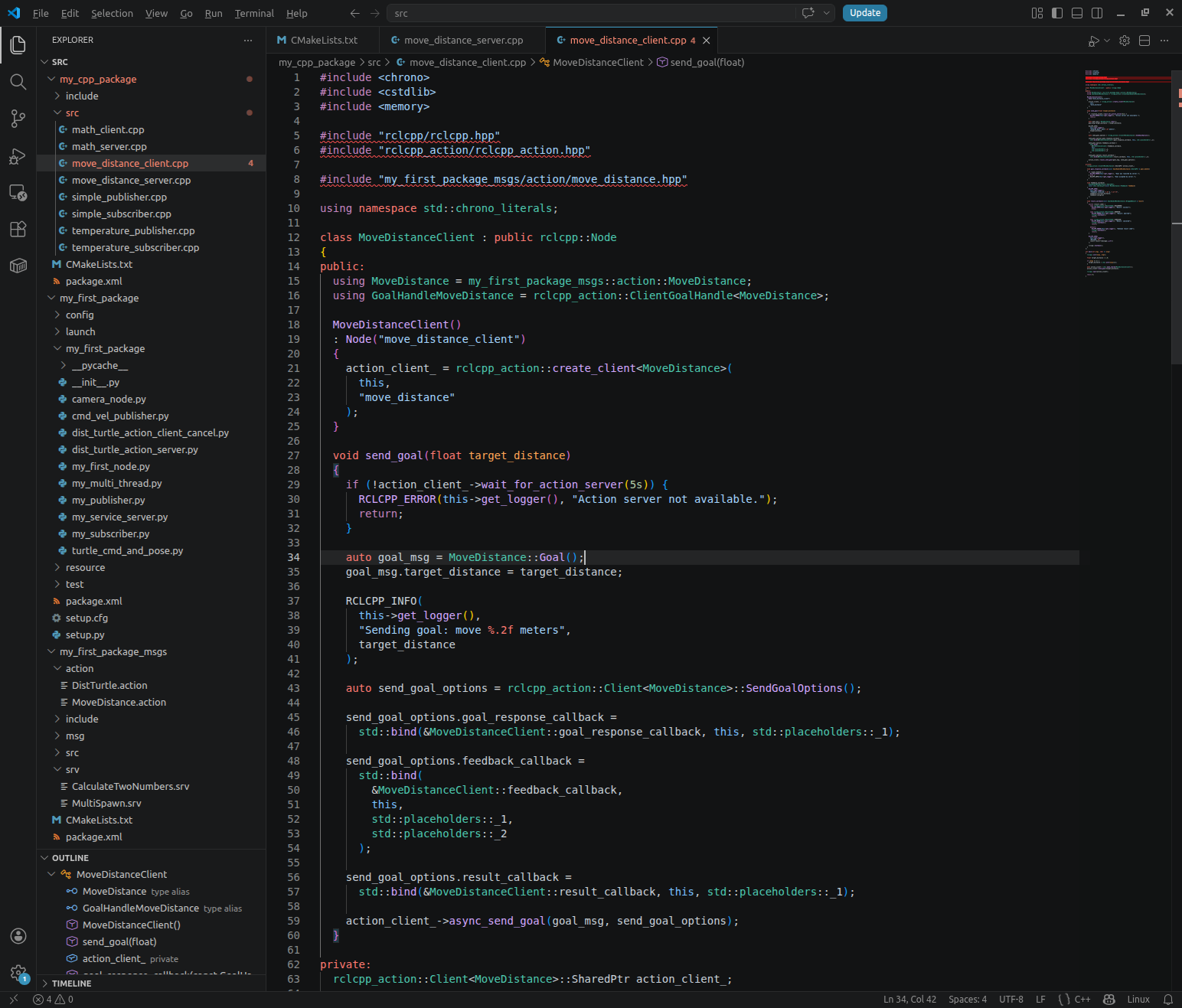Open the File menu
This screenshot has height=1008, width=1182.
pos(41,13)
